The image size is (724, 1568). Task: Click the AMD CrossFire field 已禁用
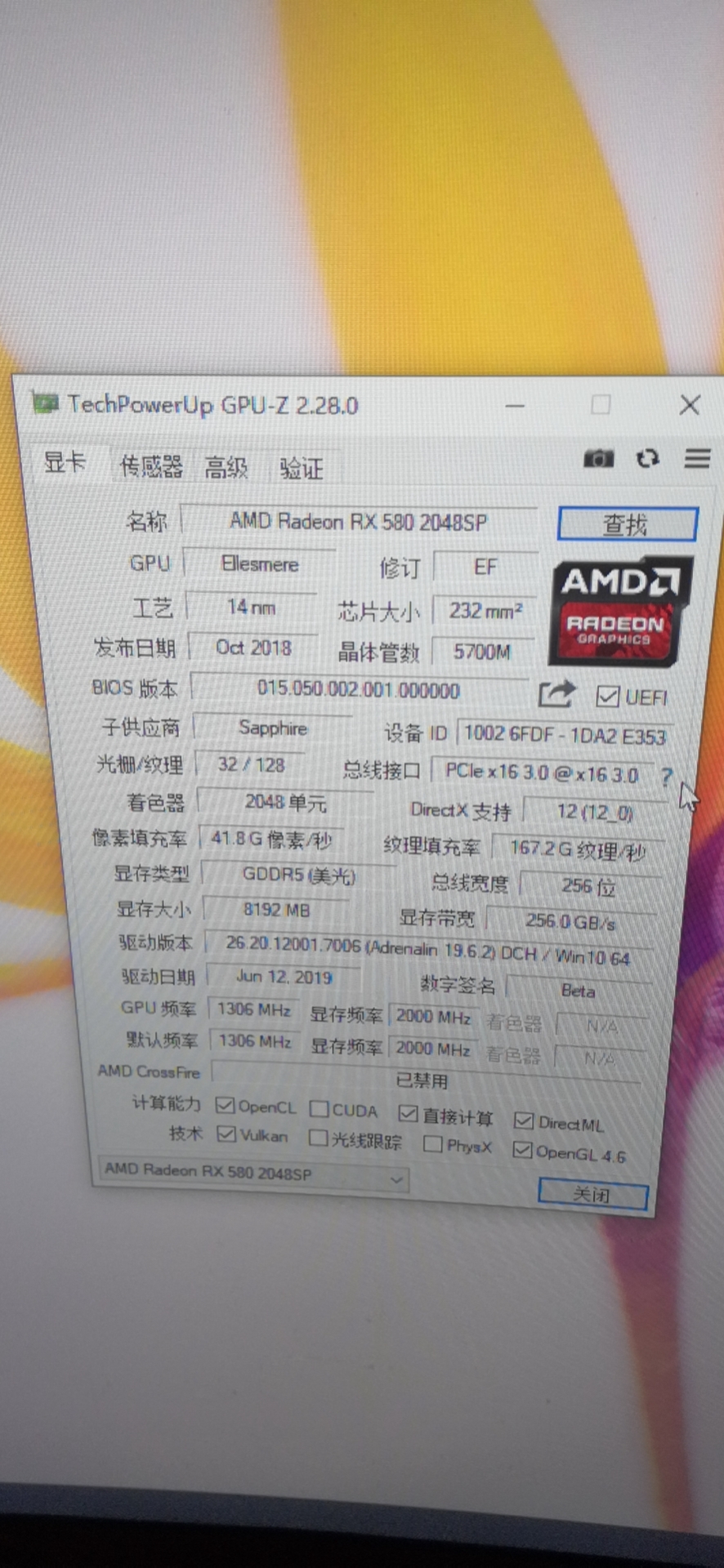427,1076
